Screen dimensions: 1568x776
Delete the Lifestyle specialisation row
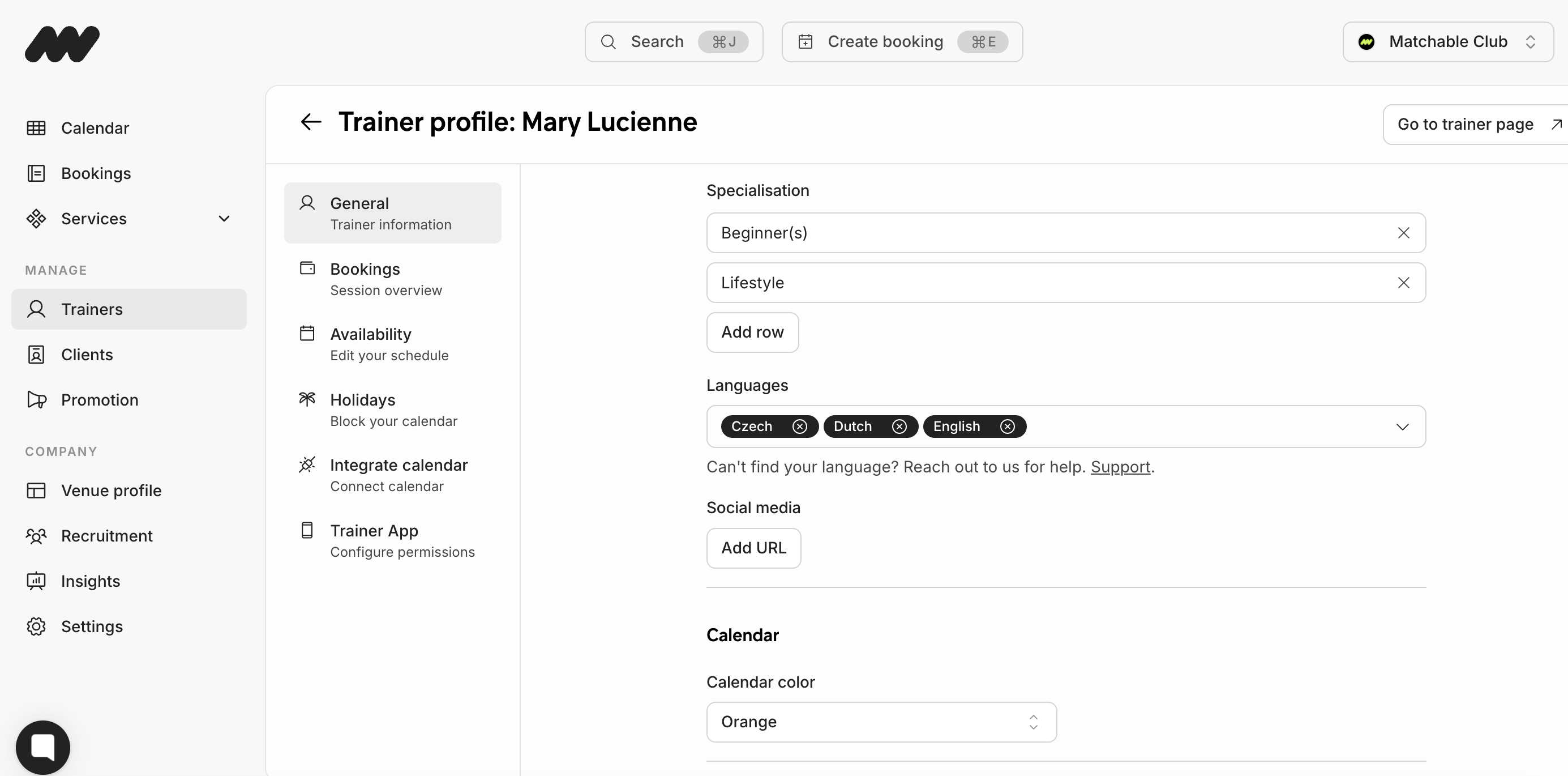click(x=1403, y=283)
